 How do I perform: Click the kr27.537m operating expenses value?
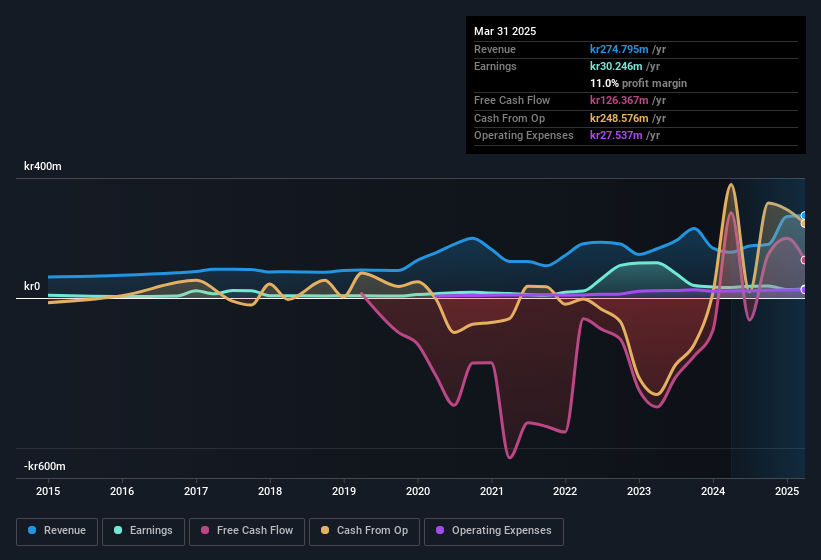click(x=616, y=135)
